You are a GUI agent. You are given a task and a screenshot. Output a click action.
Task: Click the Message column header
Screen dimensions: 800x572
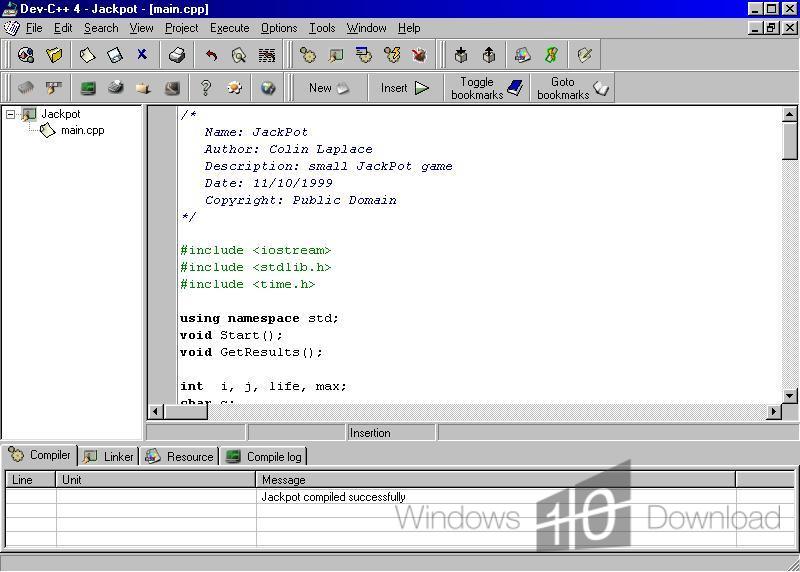(x=495, y=480)
